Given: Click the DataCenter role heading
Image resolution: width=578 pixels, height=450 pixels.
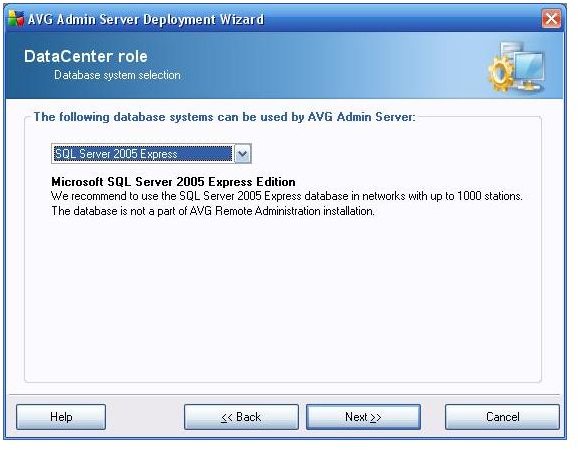Looking at the screenshot, I should 86,56.
